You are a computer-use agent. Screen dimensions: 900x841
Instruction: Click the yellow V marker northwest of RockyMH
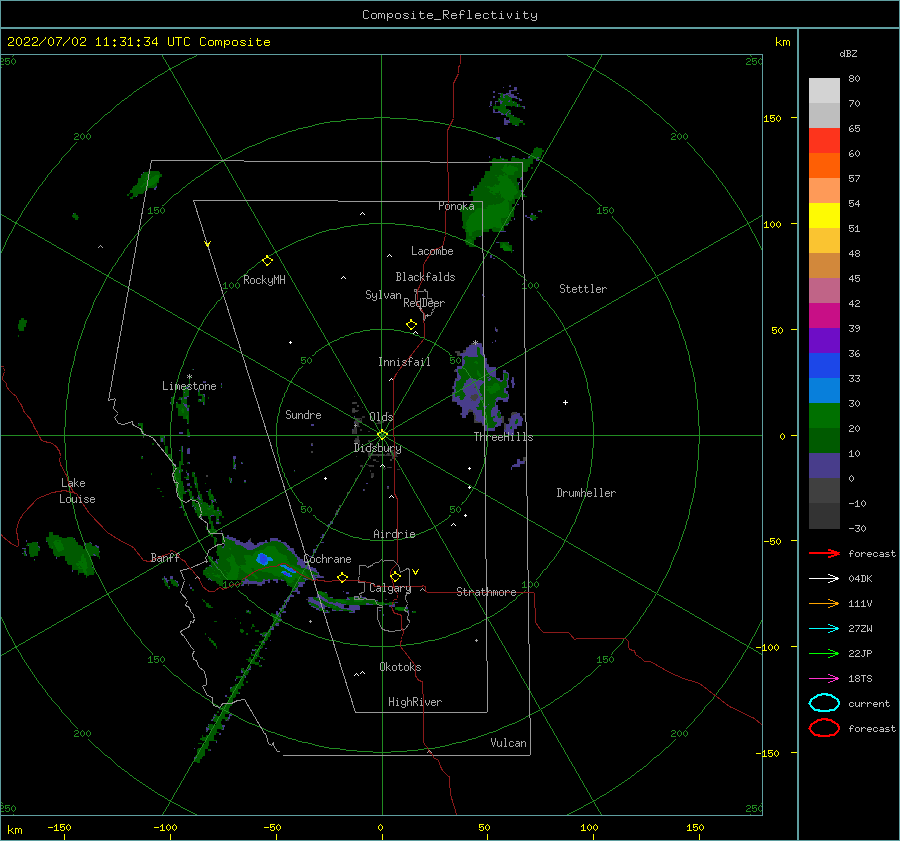(x=208, y=244)
